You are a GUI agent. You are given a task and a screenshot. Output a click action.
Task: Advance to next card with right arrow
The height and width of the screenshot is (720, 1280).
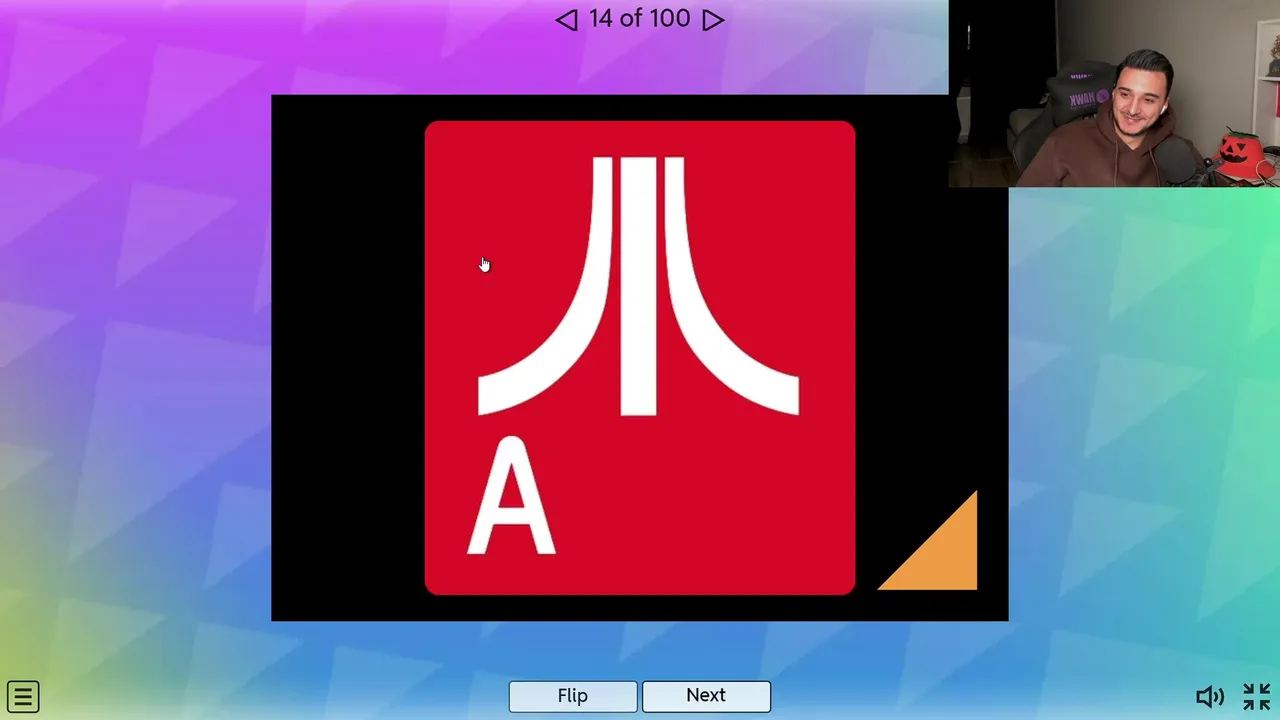coord(713,20)
